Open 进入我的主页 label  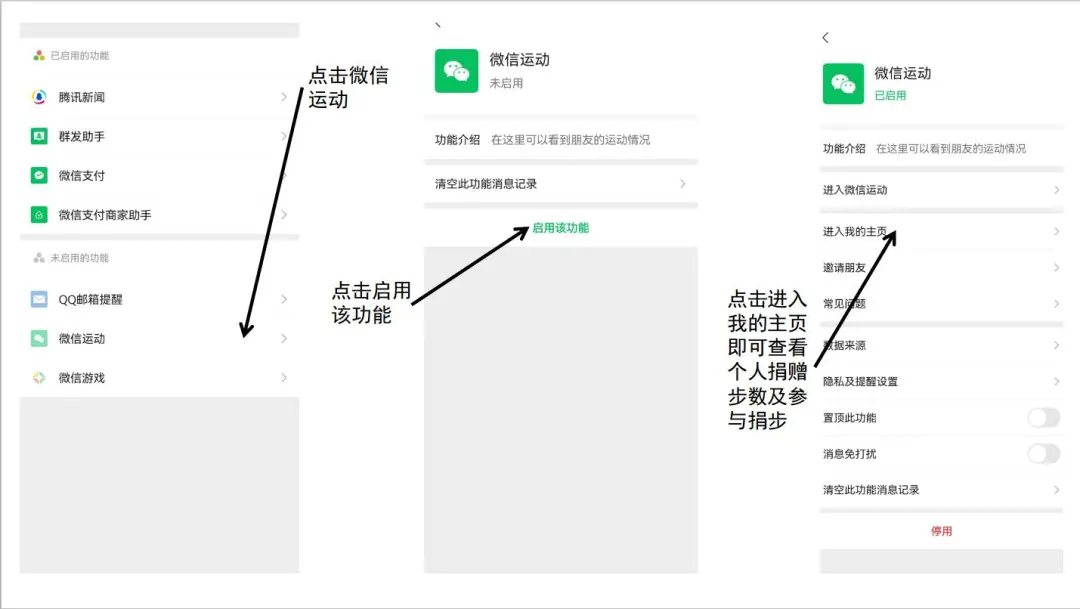coord(855,231)
